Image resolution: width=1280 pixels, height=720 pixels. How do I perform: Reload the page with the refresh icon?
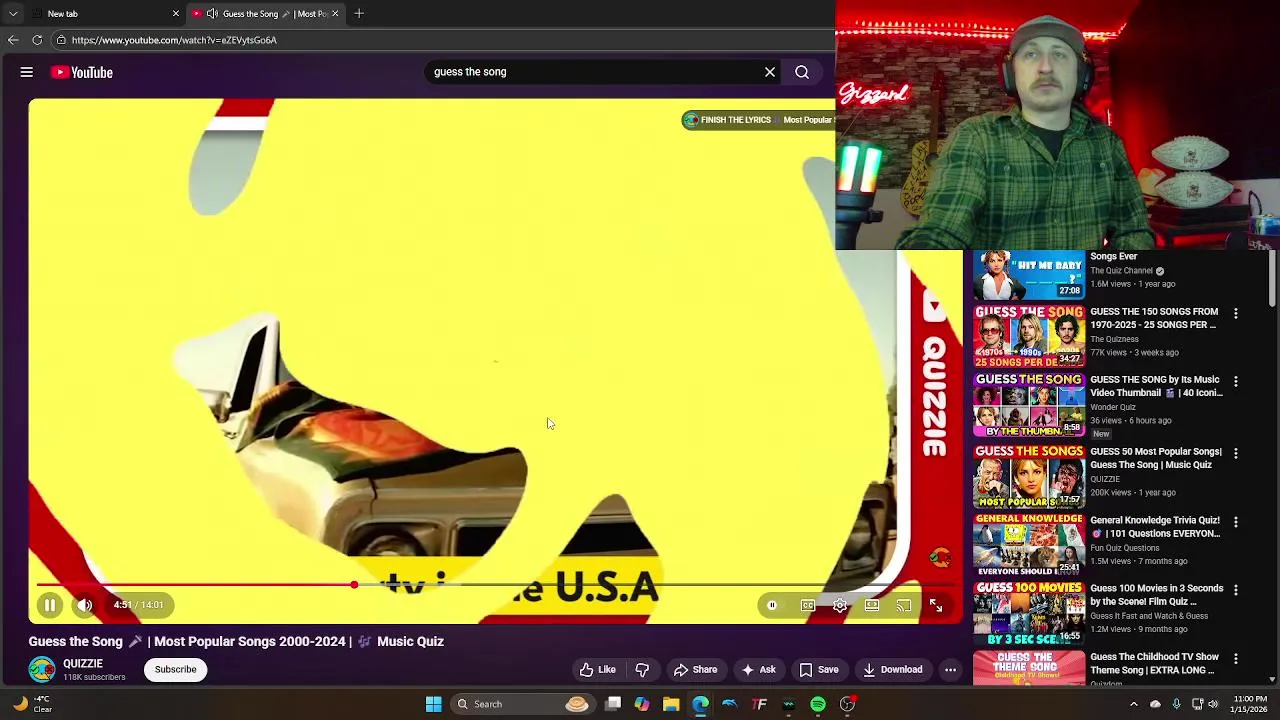click(37, 40)
